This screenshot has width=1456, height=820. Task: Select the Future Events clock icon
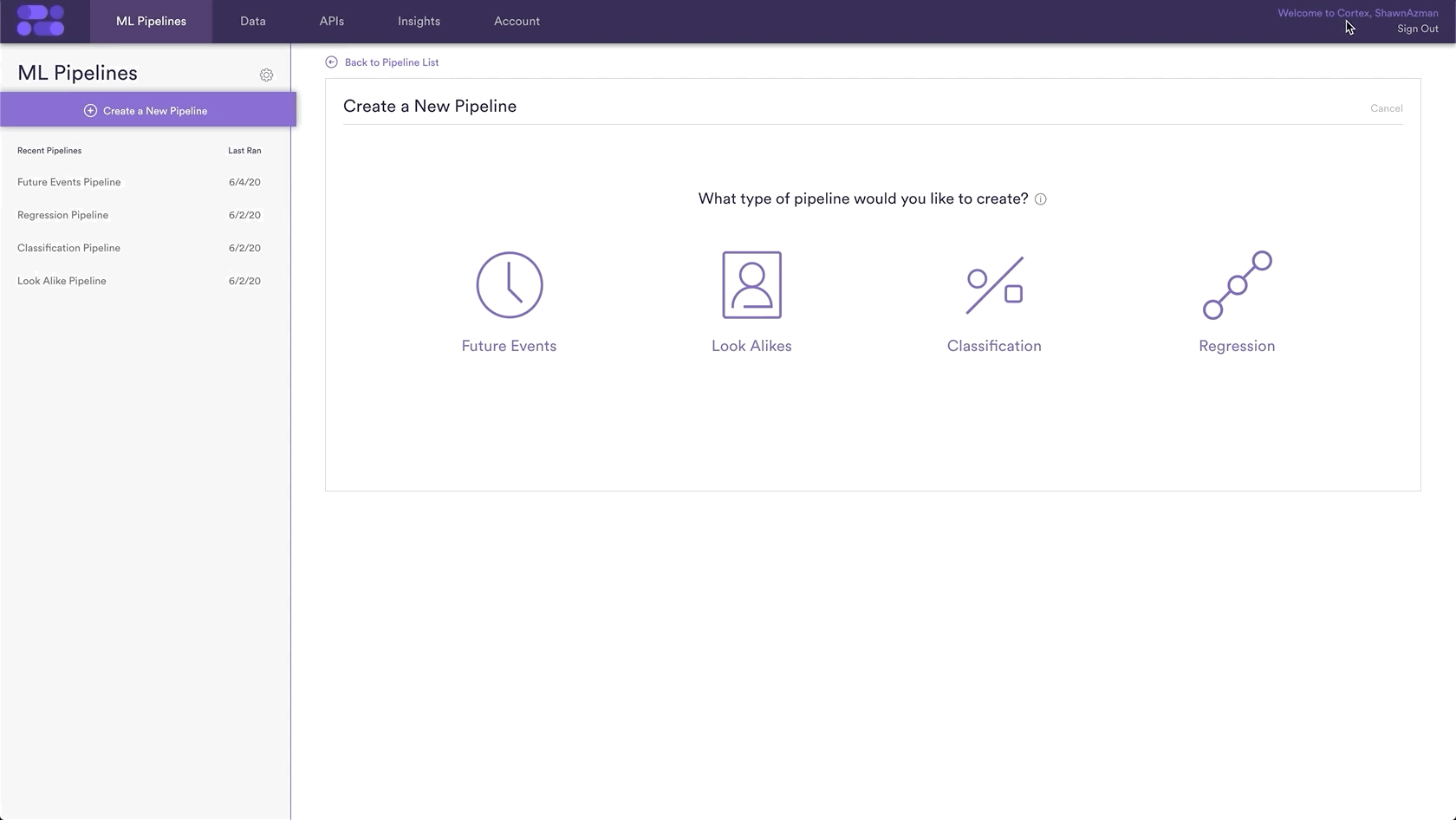click(x=510, y=285)
